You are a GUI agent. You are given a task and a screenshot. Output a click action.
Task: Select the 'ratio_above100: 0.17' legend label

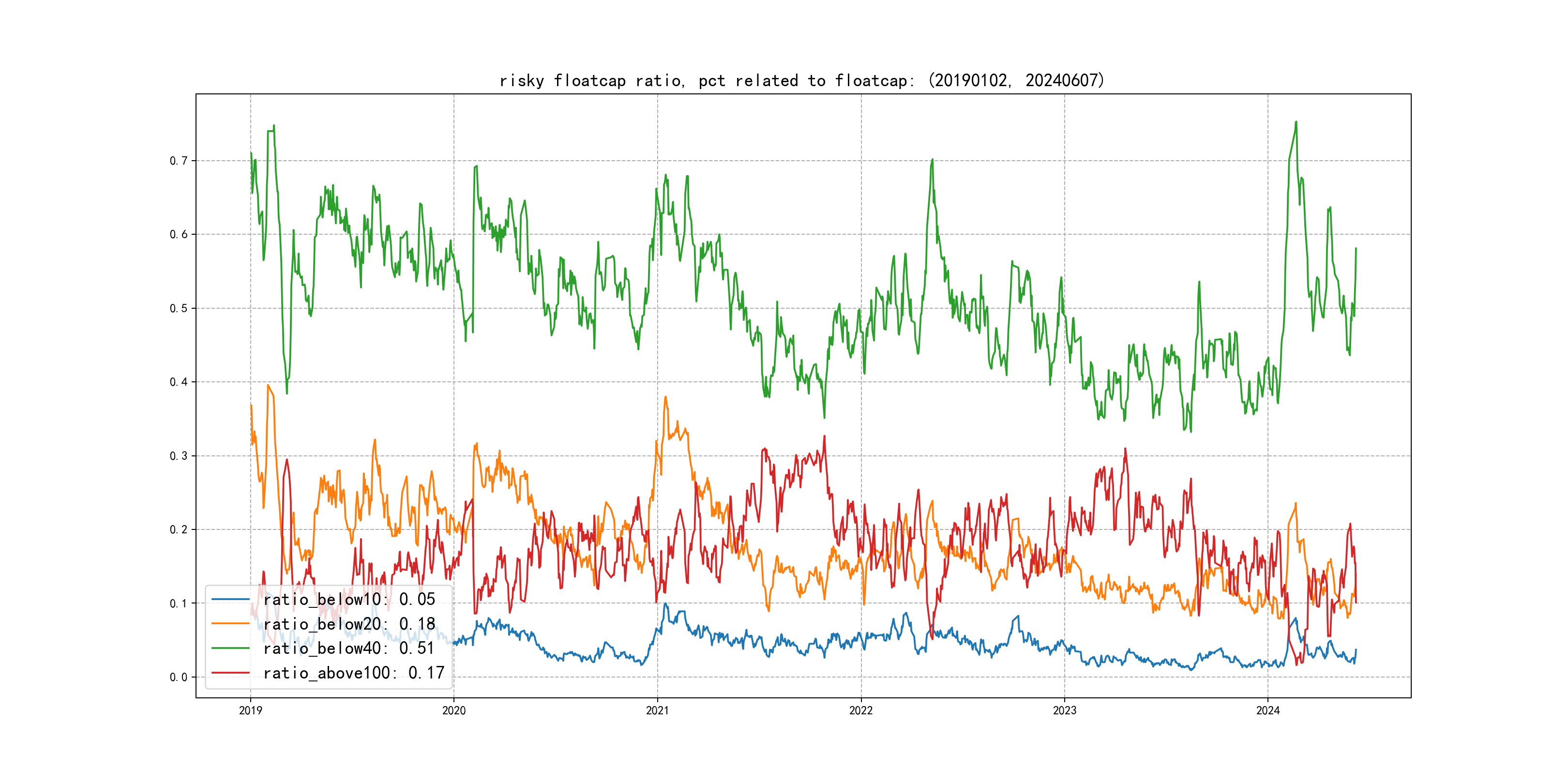coord(354,673)
